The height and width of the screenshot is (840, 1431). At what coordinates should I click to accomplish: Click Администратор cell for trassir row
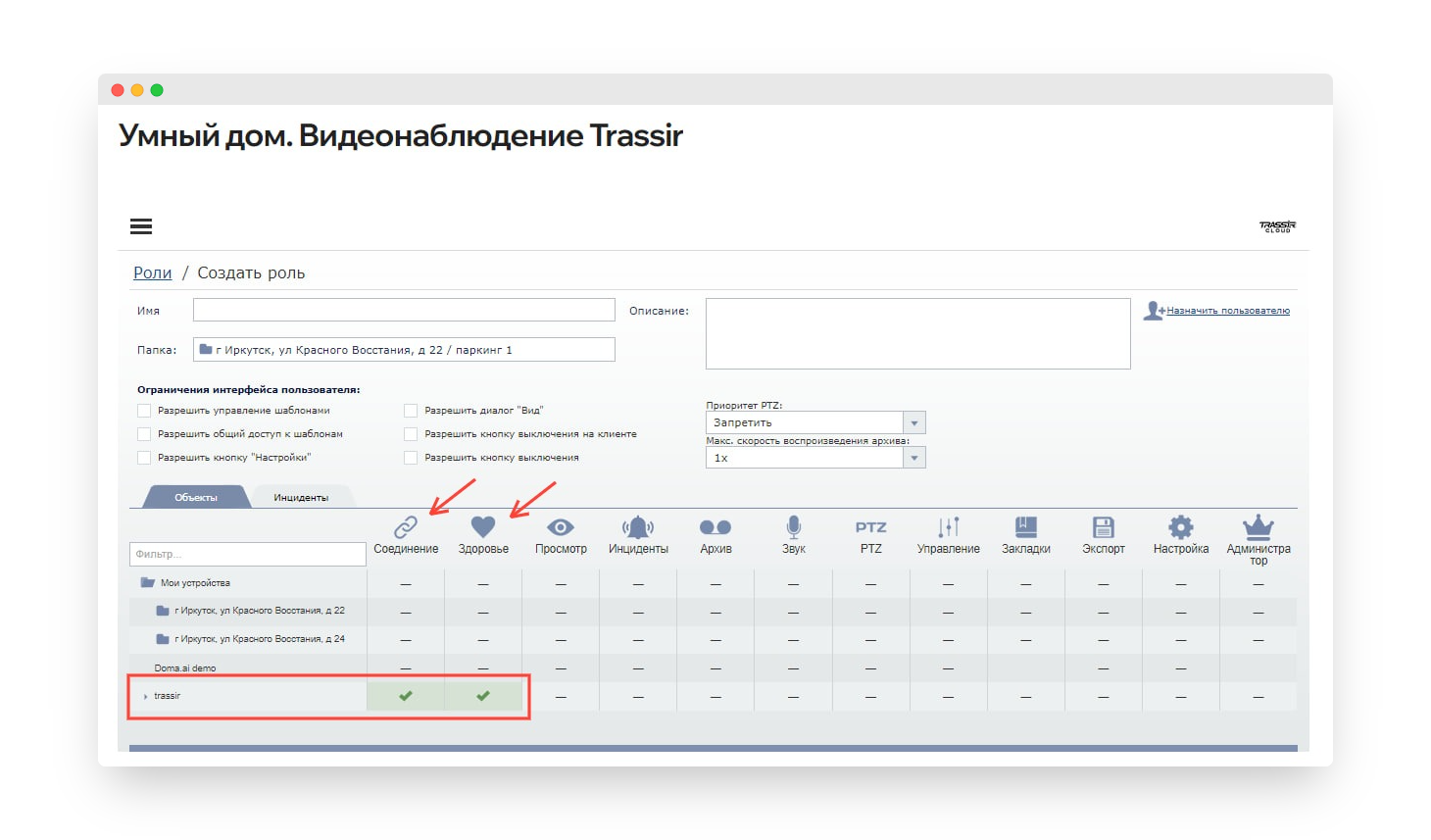(x=1258, y=696)
